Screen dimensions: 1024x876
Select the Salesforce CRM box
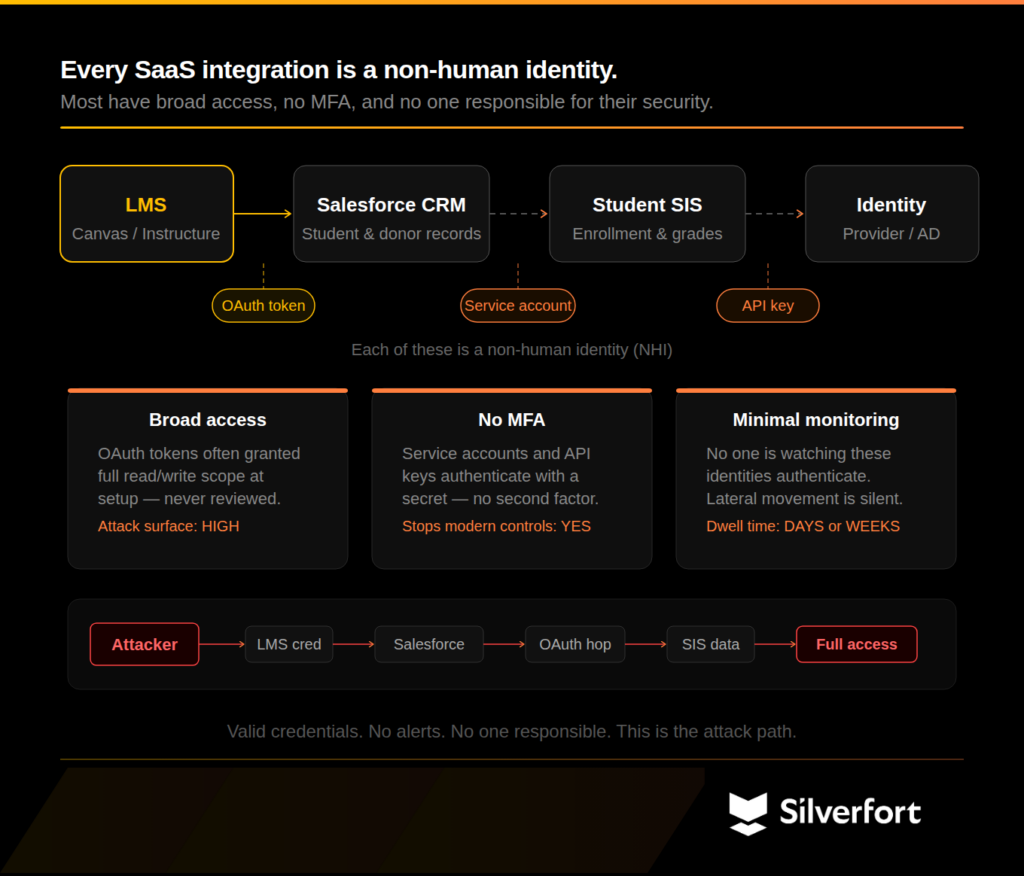391,214
